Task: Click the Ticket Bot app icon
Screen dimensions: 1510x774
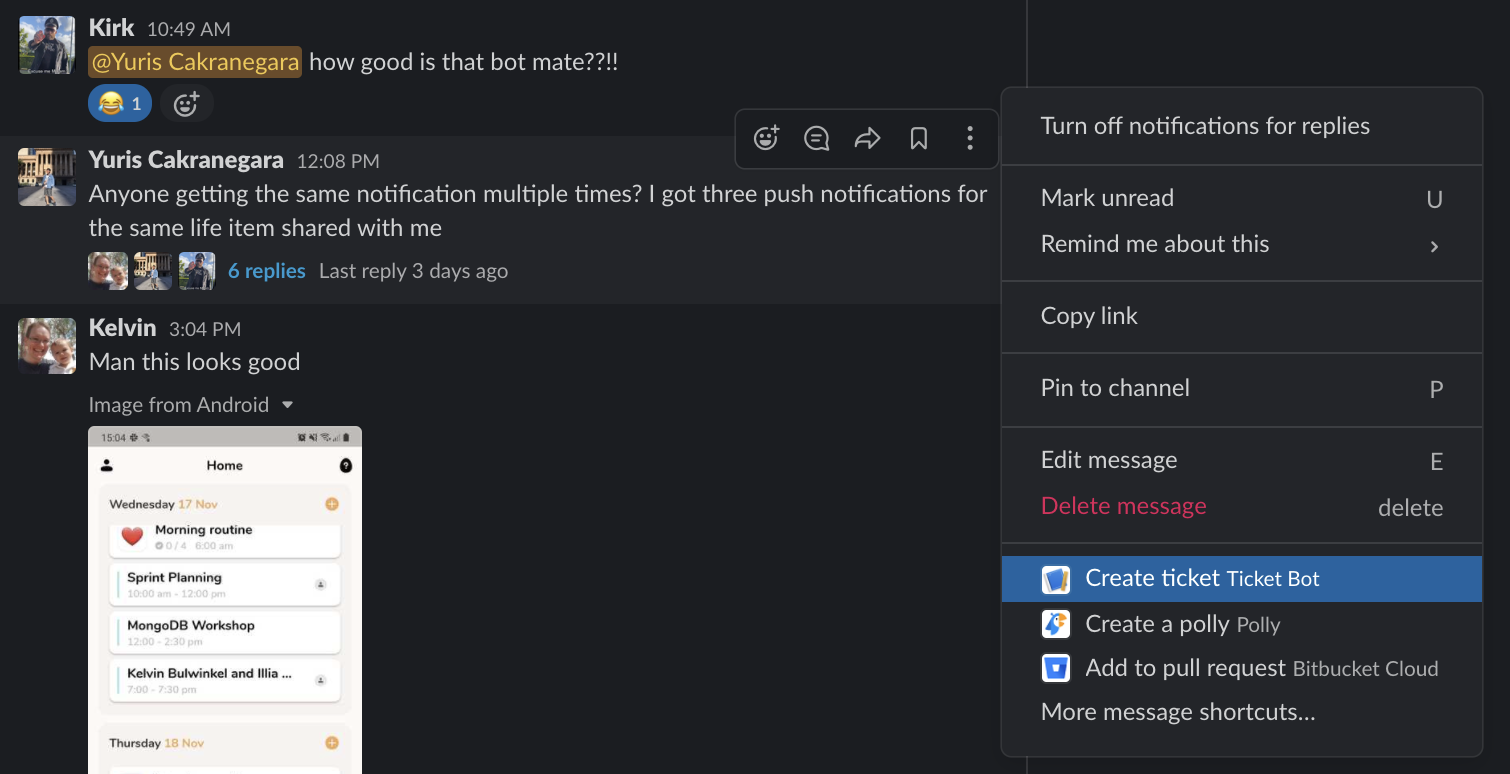Action: click(x=1056, y=579)
